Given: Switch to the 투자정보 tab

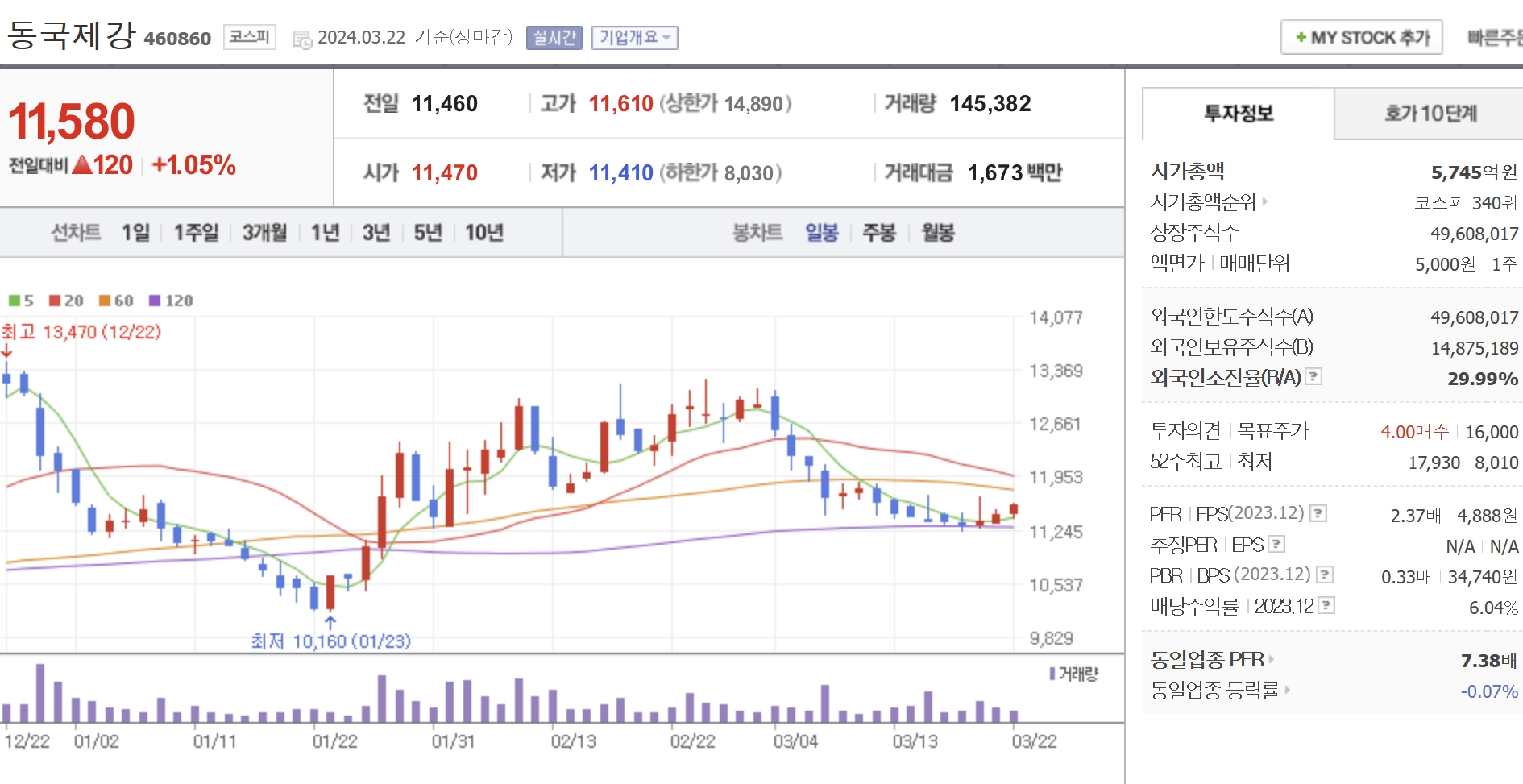Looking at the screenshot, I should point(1239,114).
